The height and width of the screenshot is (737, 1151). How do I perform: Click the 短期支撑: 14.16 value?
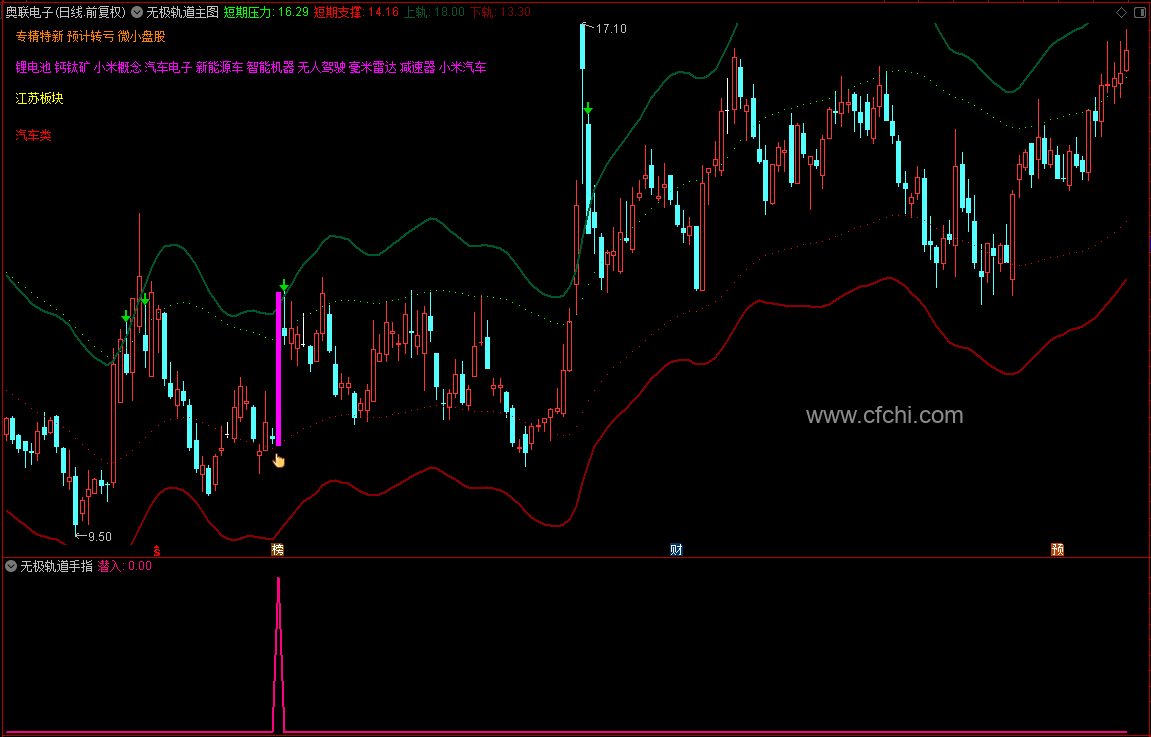coord(356,12)
